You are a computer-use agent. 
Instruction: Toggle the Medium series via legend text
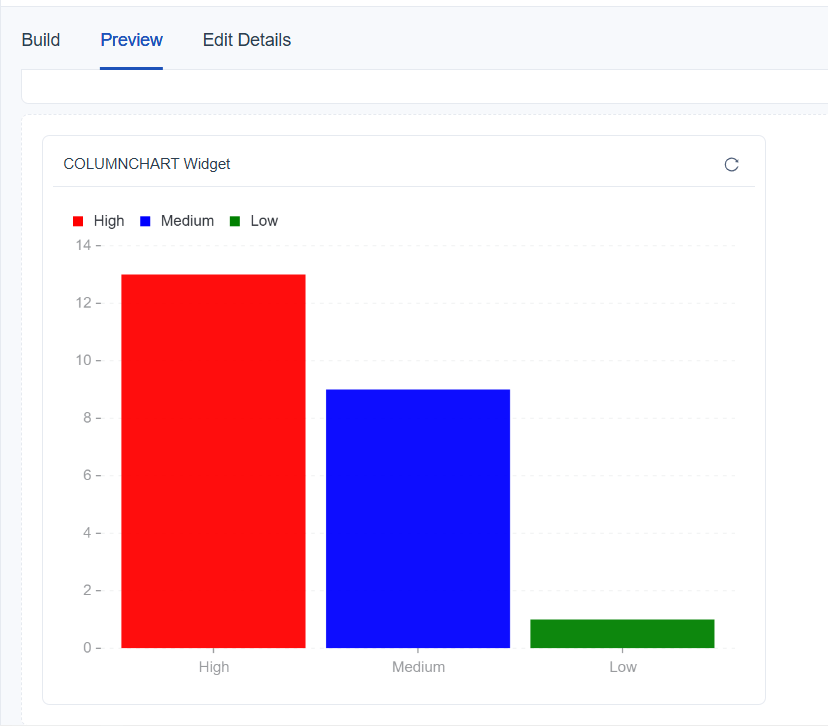(x=187, y=221)
